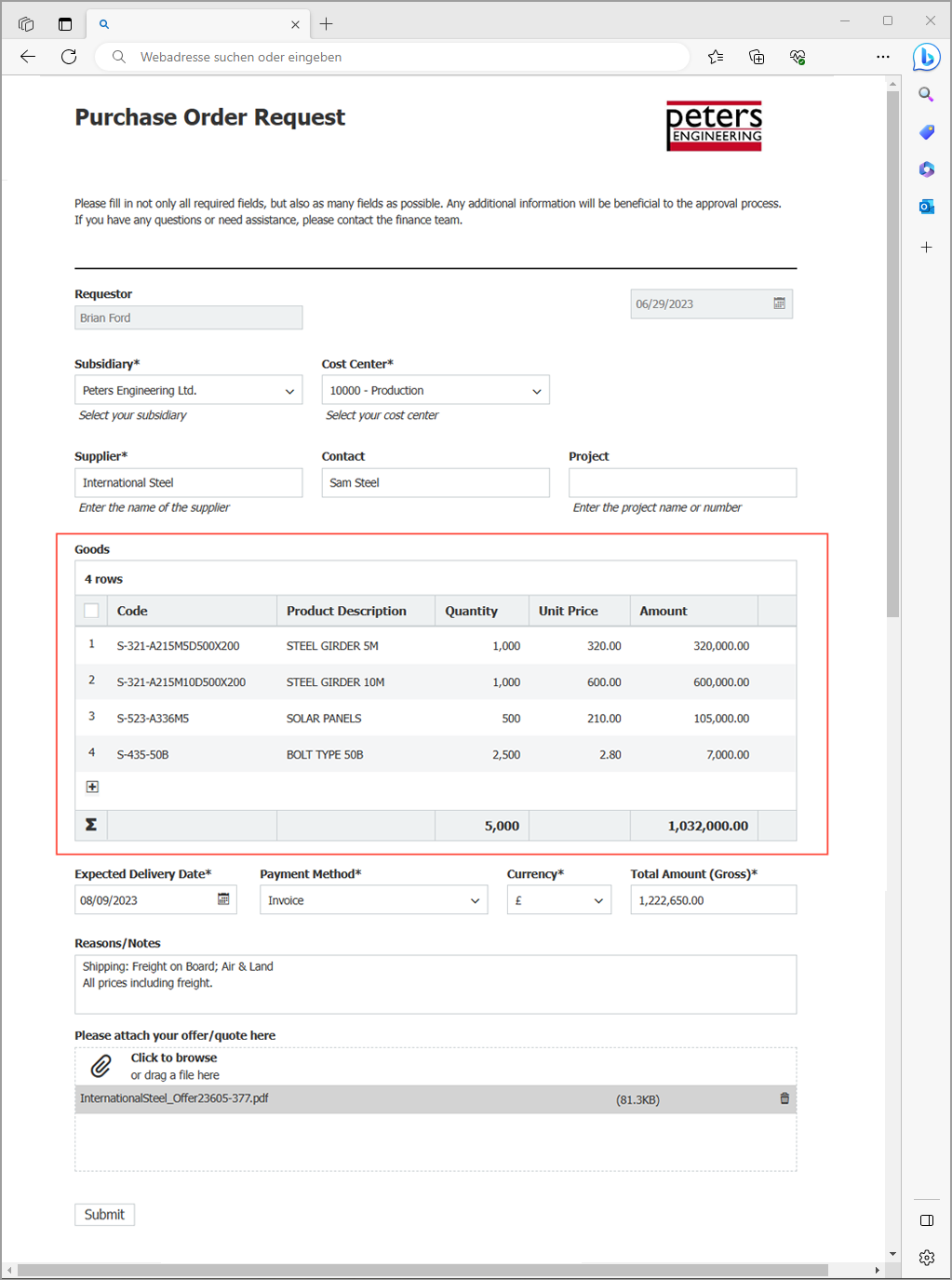The width and height of the screenshot is (952, 1280).
Task: Toggle the split screen view icon
Action: click(x=926, y=1220)
